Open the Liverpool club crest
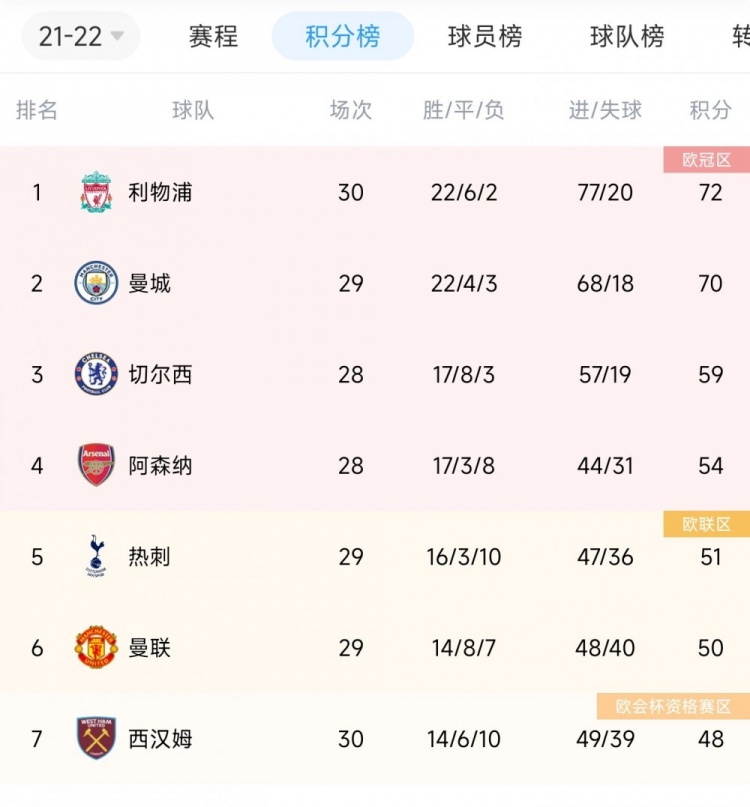The image size is (750, 807). [96, 192]
